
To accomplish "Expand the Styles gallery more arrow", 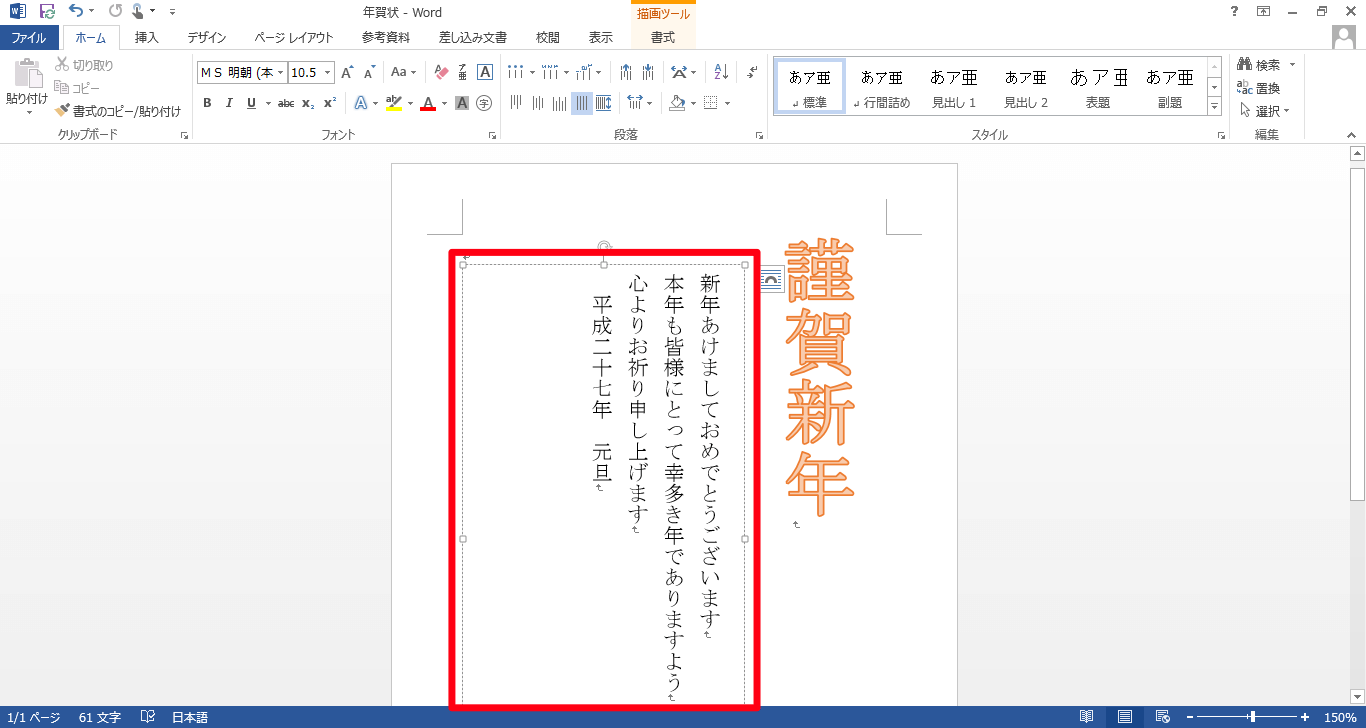I will click(1214, 106).
